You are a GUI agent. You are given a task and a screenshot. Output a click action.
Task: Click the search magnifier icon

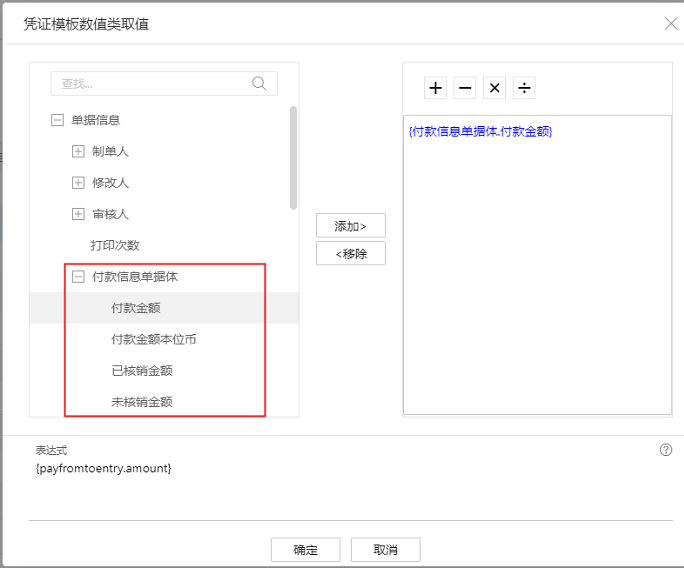pyautogui.click(x=260, y=83)
